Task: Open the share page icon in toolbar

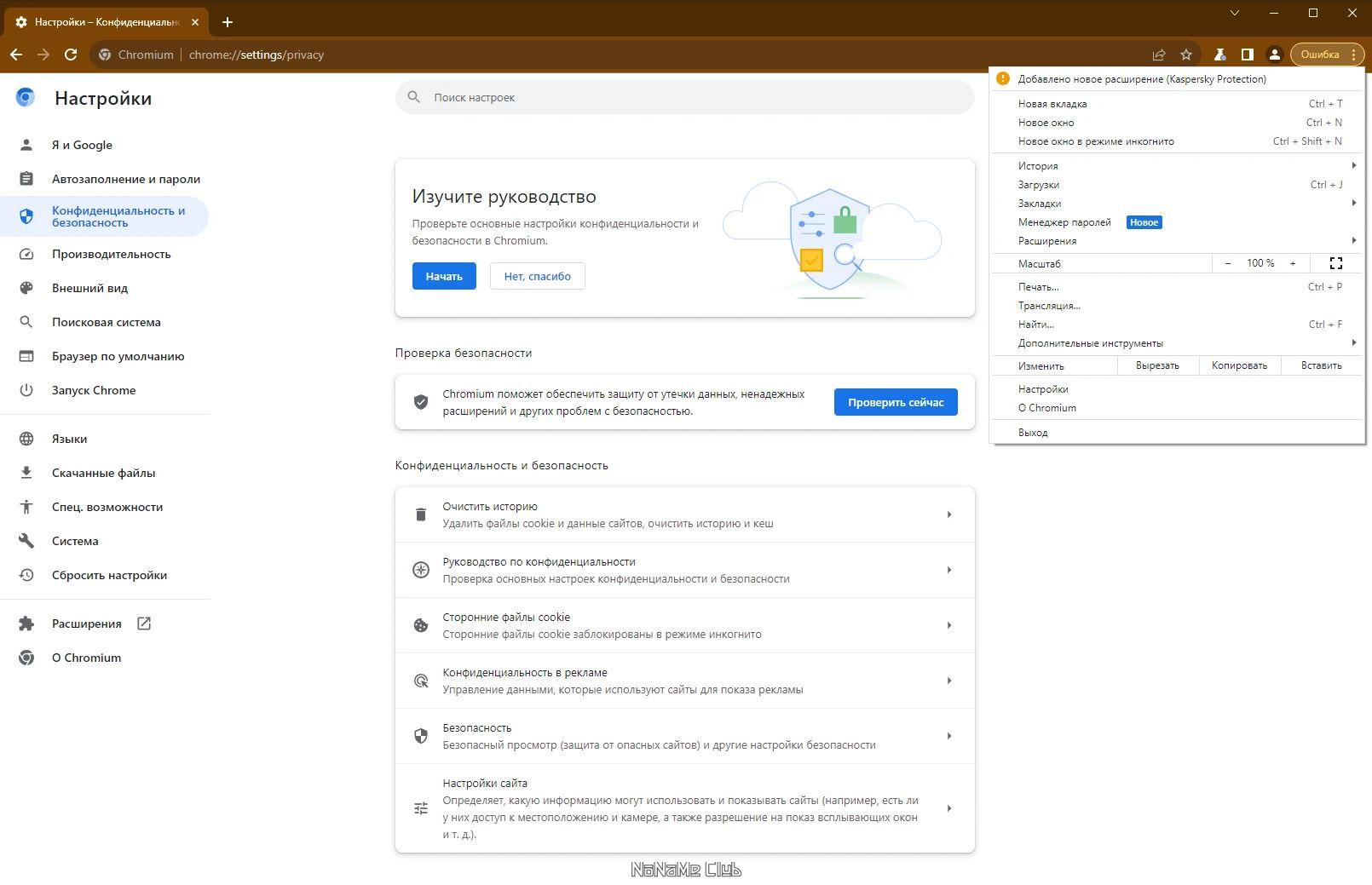Action: click(1158, 55)
